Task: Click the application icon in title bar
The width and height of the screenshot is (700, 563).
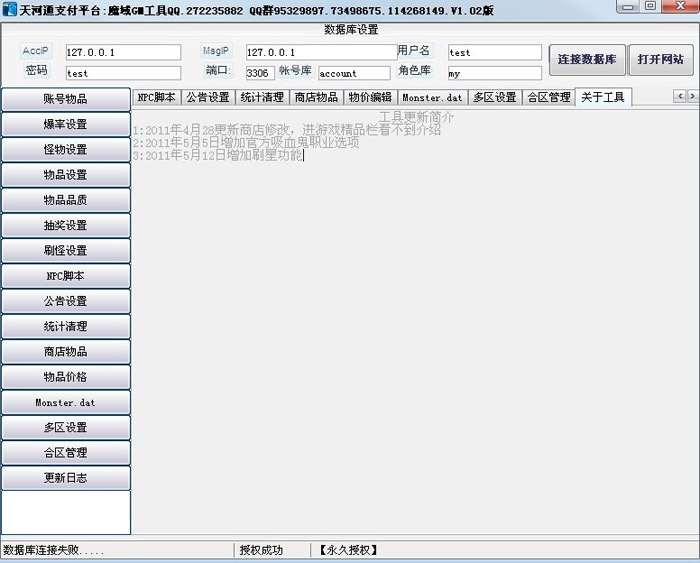Action: pos(10,8)
